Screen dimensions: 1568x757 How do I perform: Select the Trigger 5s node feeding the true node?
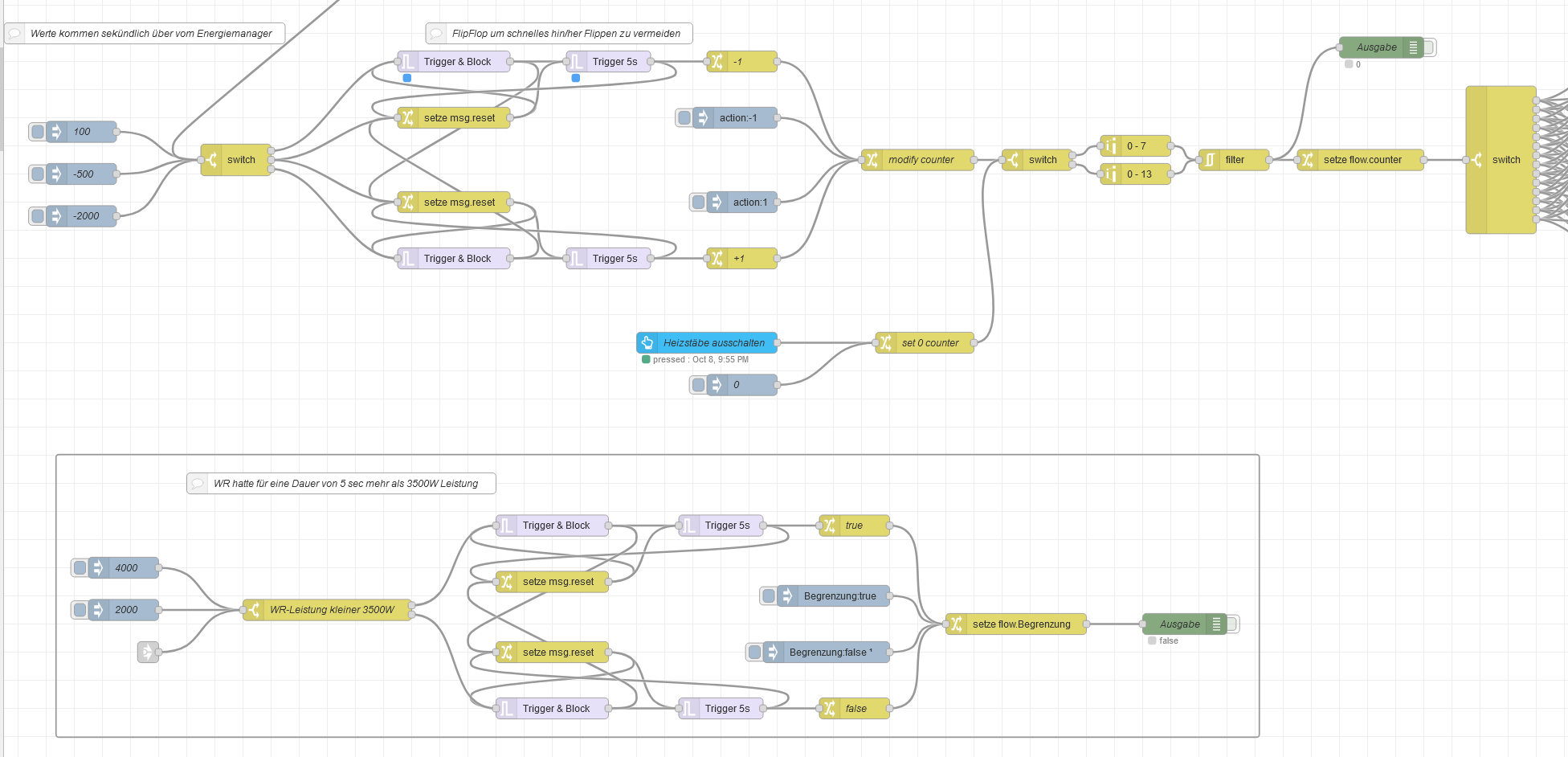tap(721, 526)
